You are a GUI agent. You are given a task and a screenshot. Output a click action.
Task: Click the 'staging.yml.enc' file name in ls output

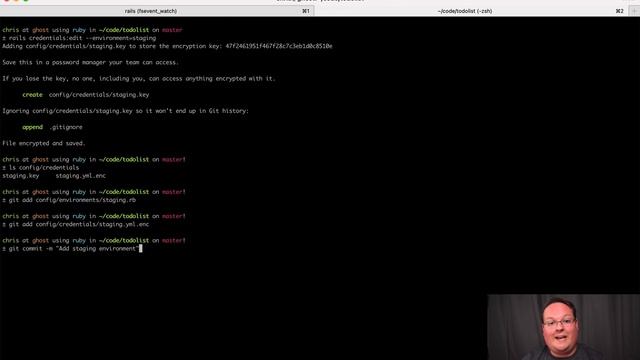tap(80, 176)
